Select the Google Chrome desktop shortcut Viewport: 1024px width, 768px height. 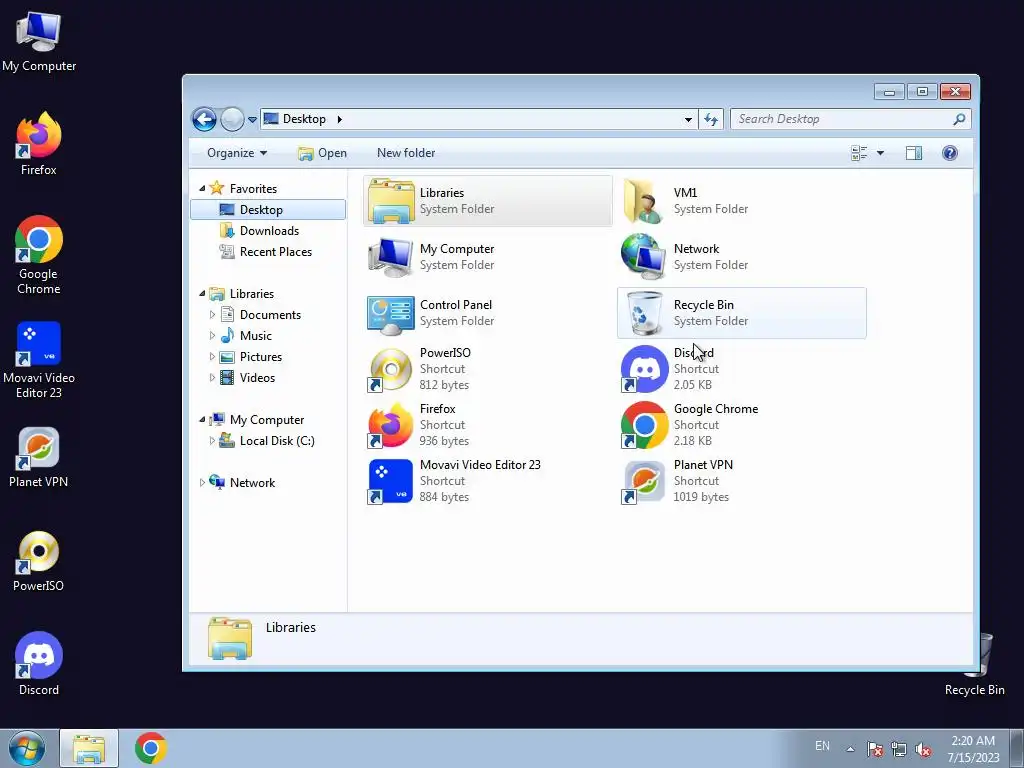tap(39, 255)
